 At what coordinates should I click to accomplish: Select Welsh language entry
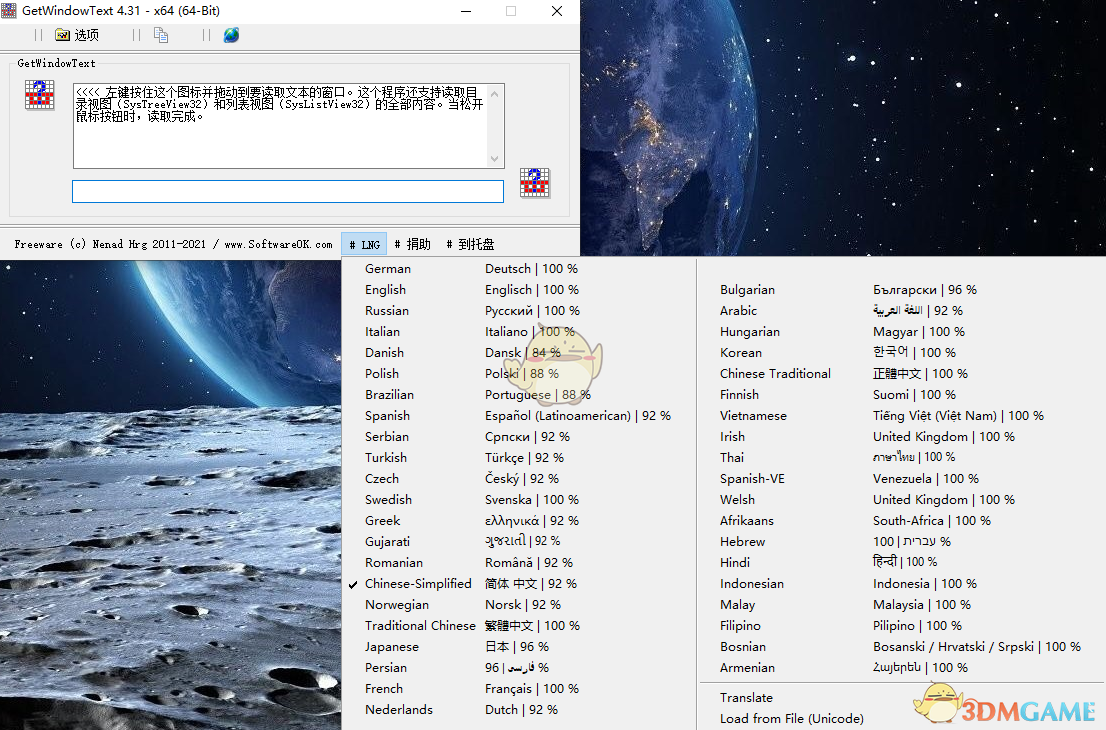901,500
